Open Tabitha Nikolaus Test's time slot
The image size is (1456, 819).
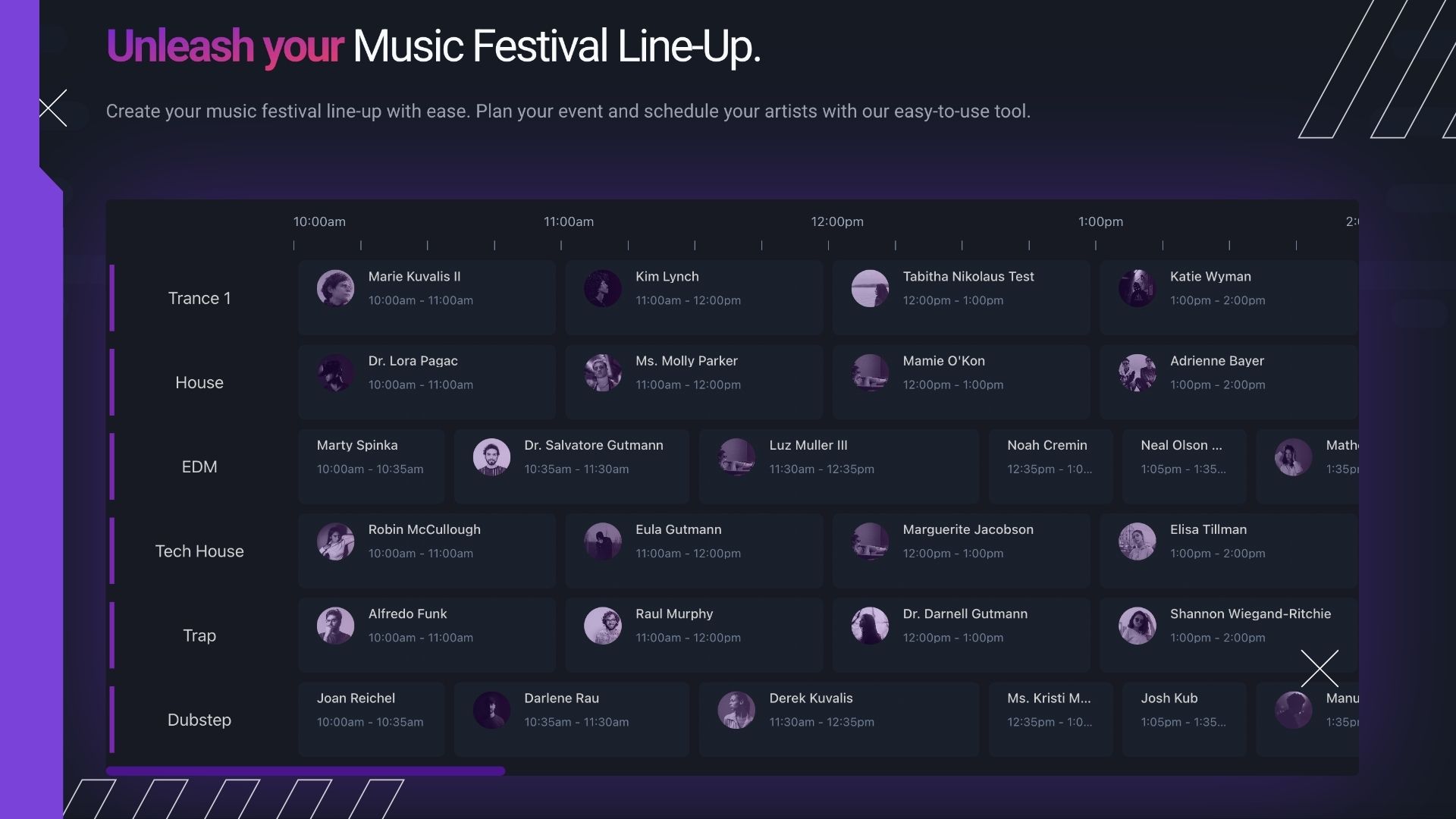click(961, 297)
